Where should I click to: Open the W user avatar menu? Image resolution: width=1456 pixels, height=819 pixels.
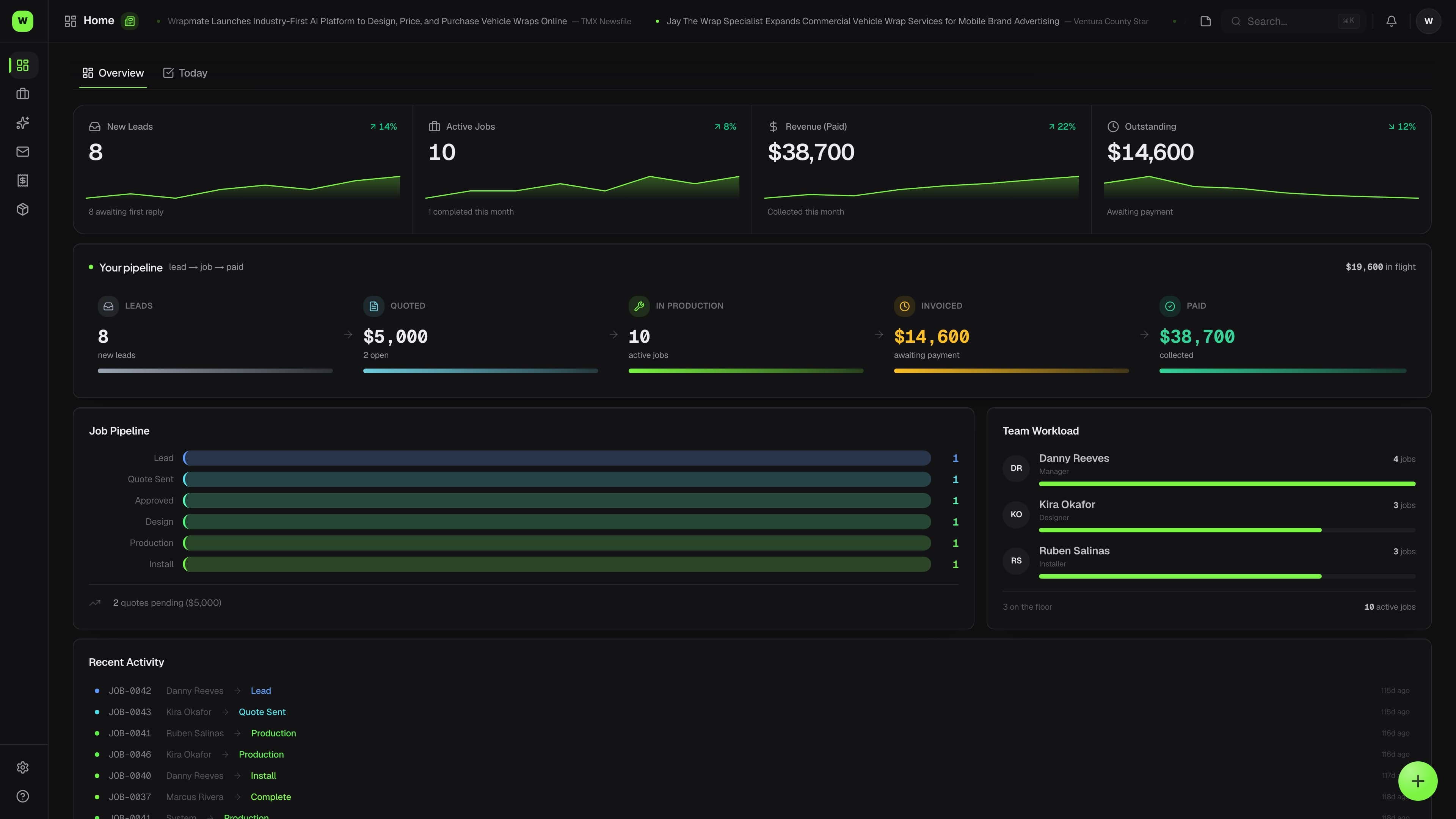click(x=1428, y=21)
